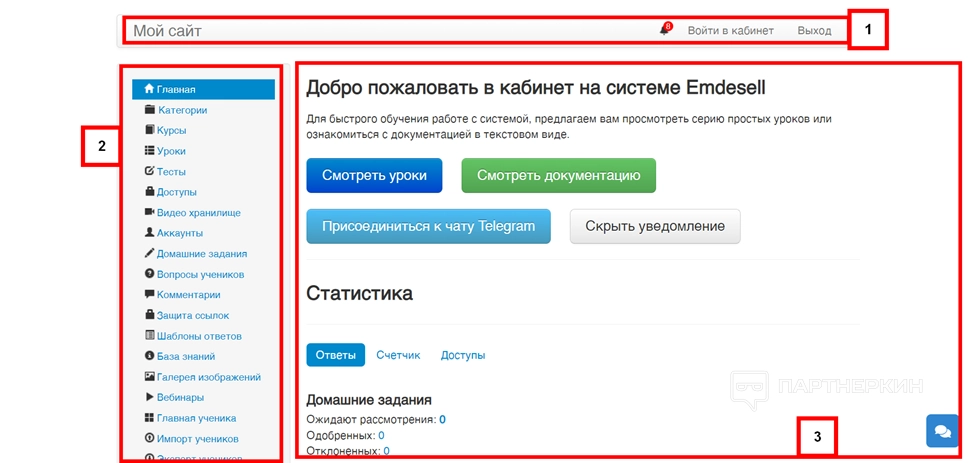Click the Смотреть уроки button
Screen dimensions: 974x463
pos(374,175)
